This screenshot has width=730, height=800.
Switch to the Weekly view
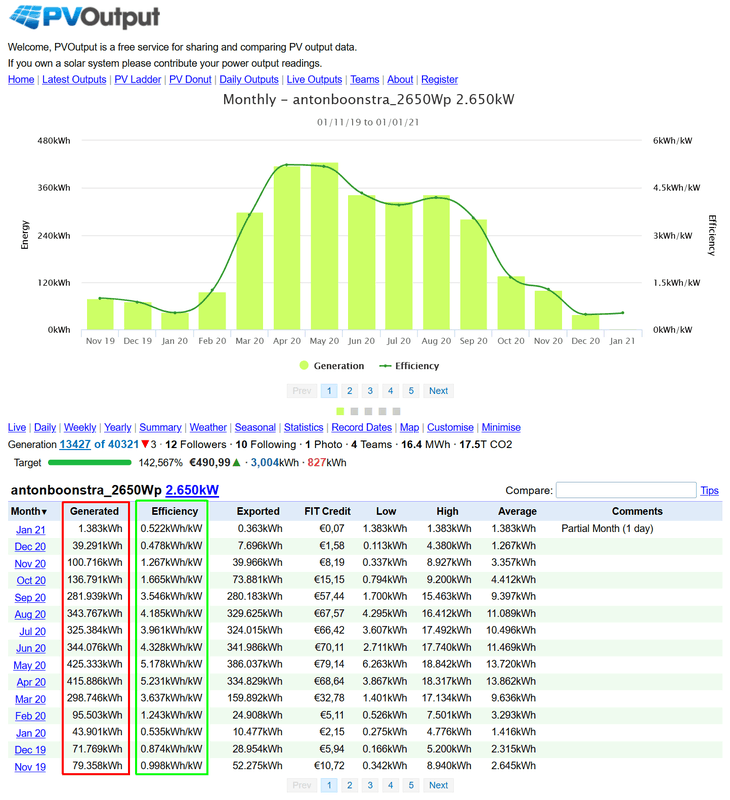click(80, 428)
